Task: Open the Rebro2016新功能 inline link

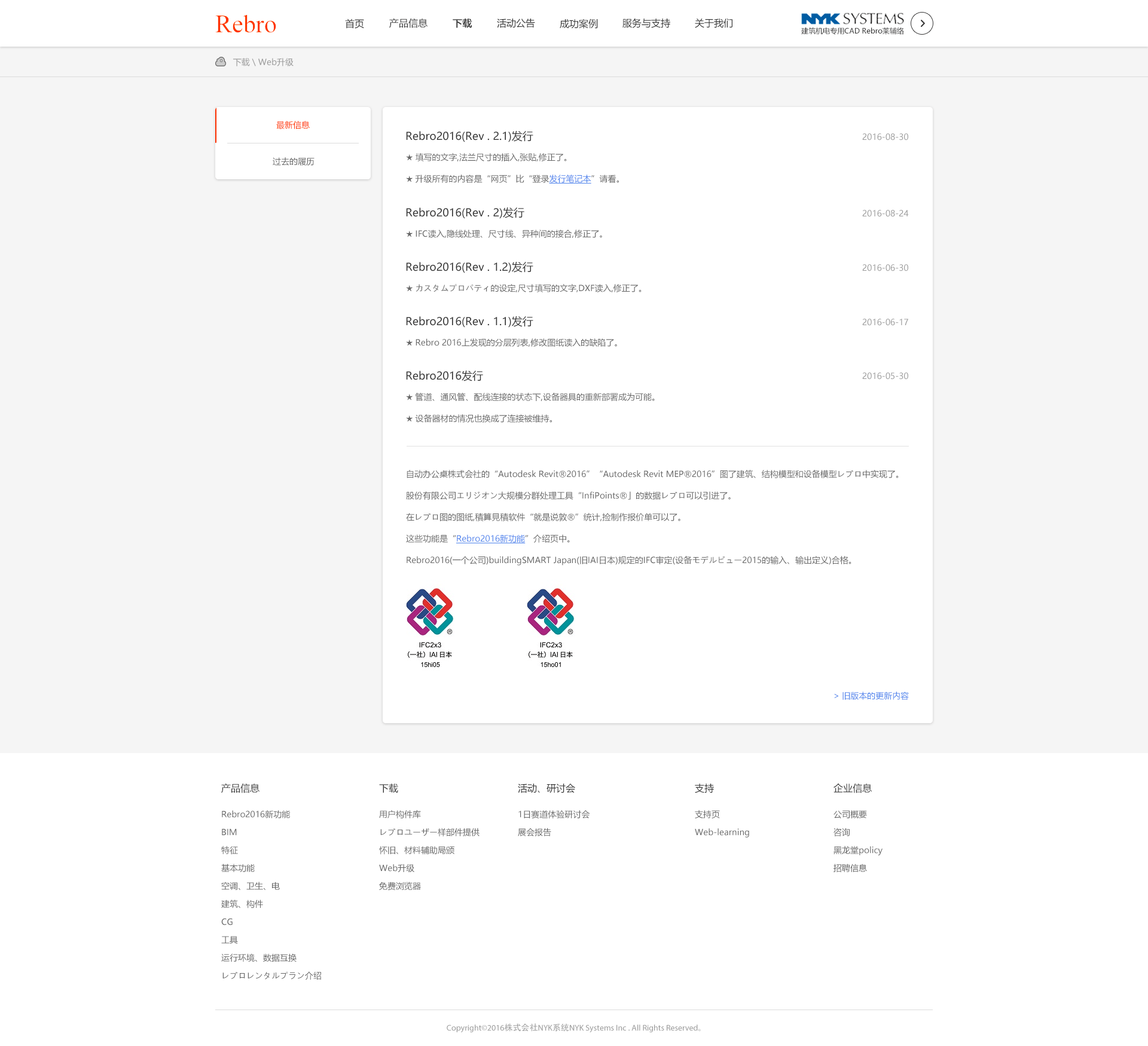Action: click(x=490, y=539)
